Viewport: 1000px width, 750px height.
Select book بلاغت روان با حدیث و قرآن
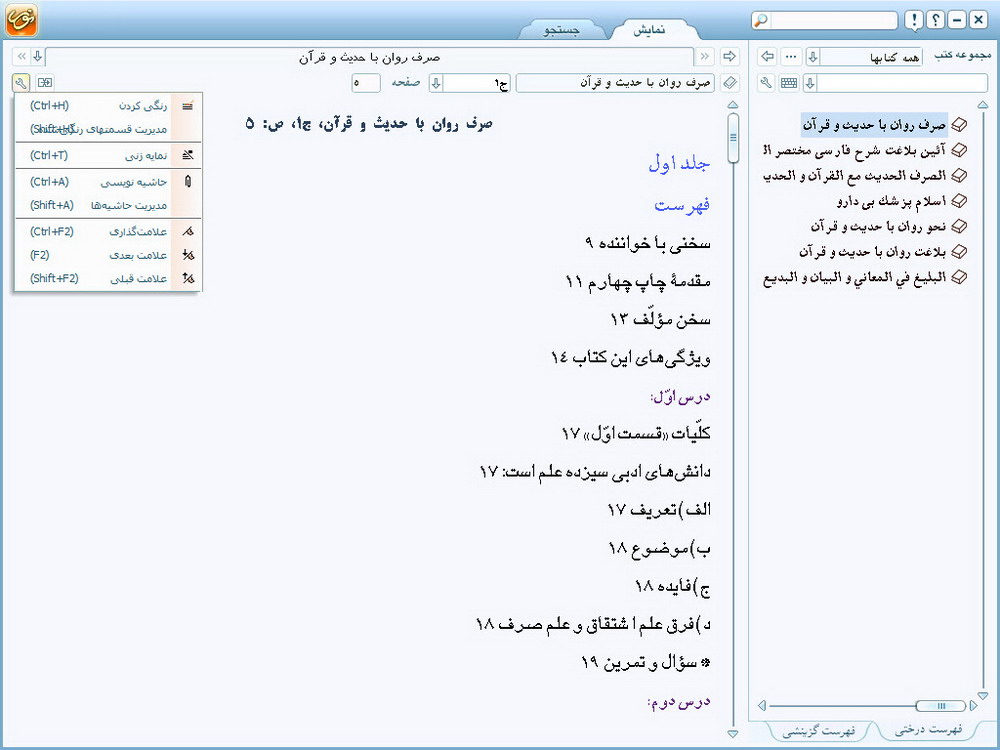click(x=872, y=253)
